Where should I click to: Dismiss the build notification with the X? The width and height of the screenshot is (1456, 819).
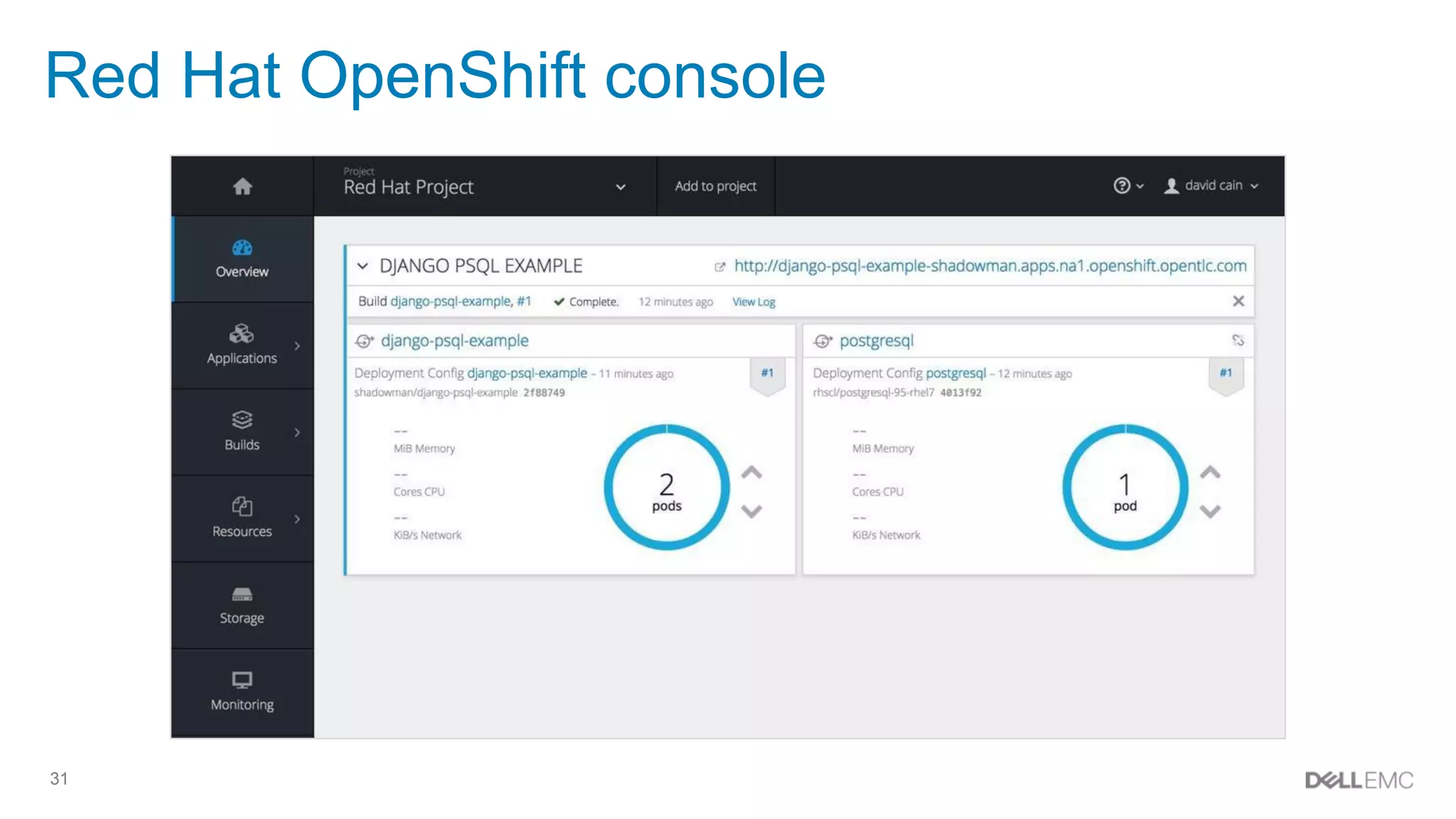tap(1238, 301)
